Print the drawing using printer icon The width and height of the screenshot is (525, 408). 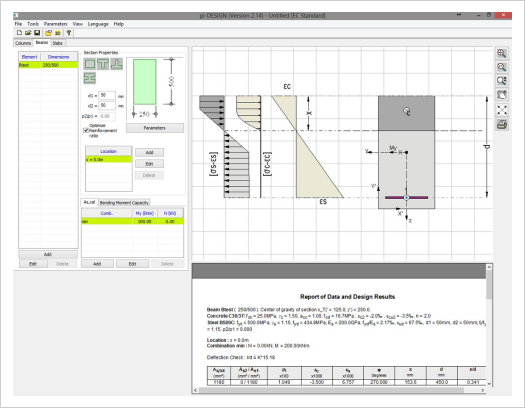tap(501, 125)
